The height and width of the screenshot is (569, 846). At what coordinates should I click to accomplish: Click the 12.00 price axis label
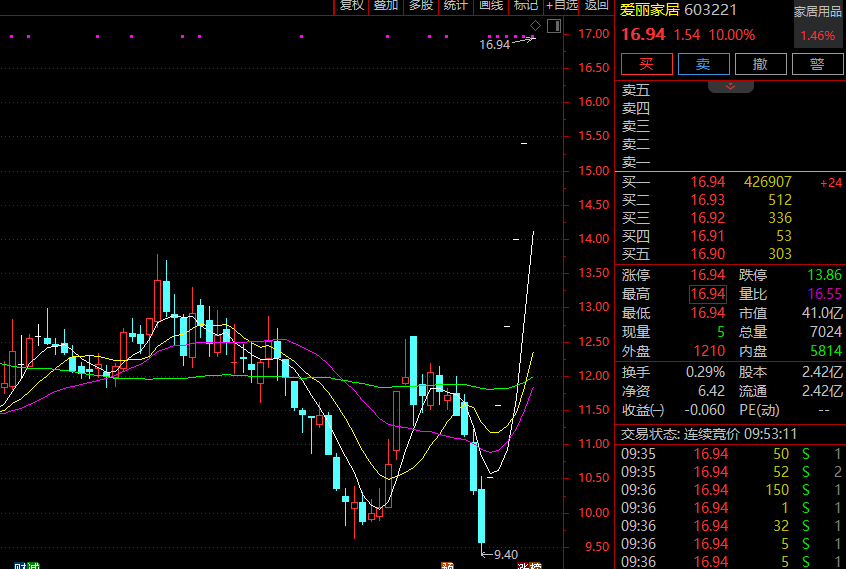click(x=593, y=376)
